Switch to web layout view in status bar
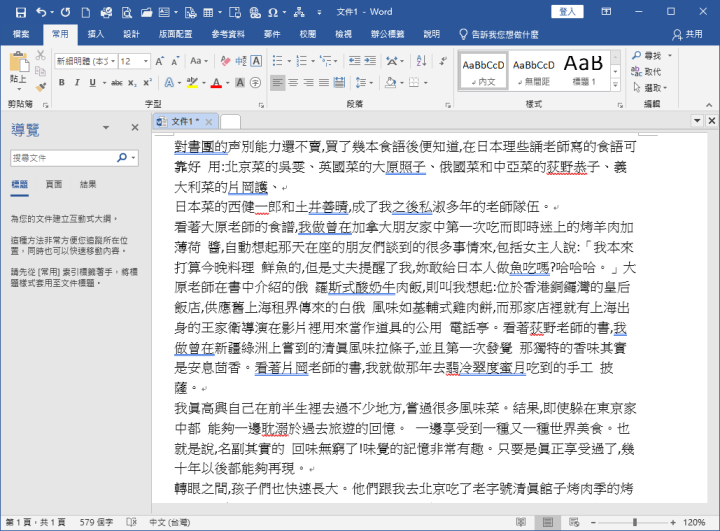Screen dimensions: 720x531 point(574,522)
